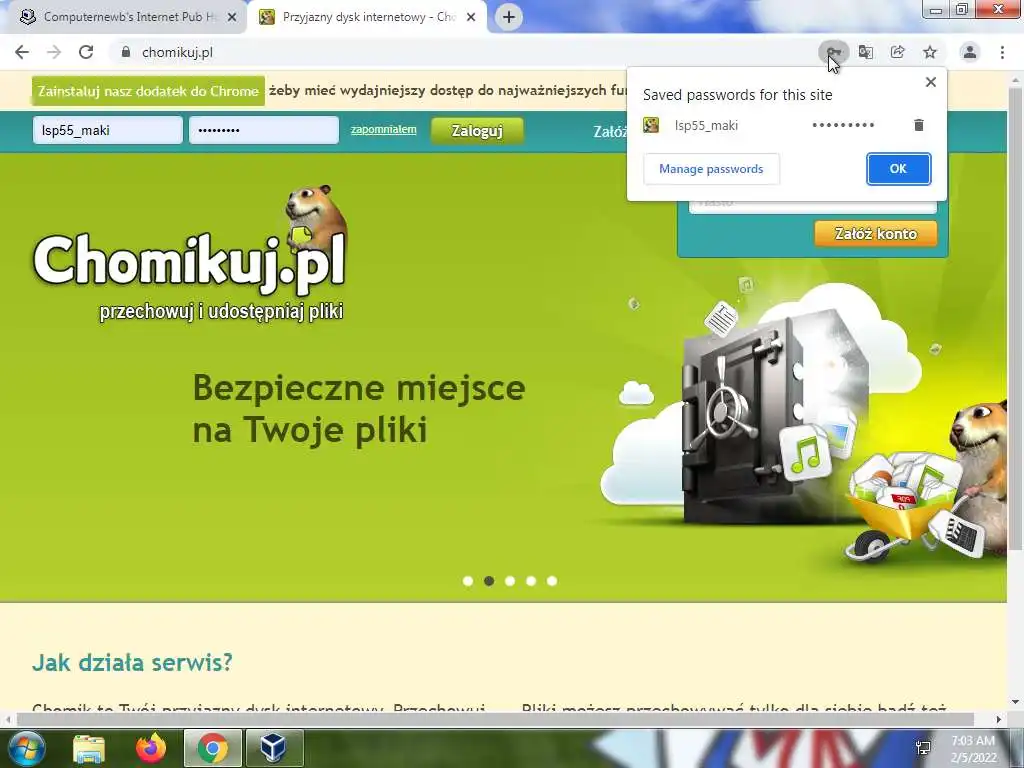Click the address bar showing chomikuj.pl
The image size is (1024, 768).
[x=457, y=52]
